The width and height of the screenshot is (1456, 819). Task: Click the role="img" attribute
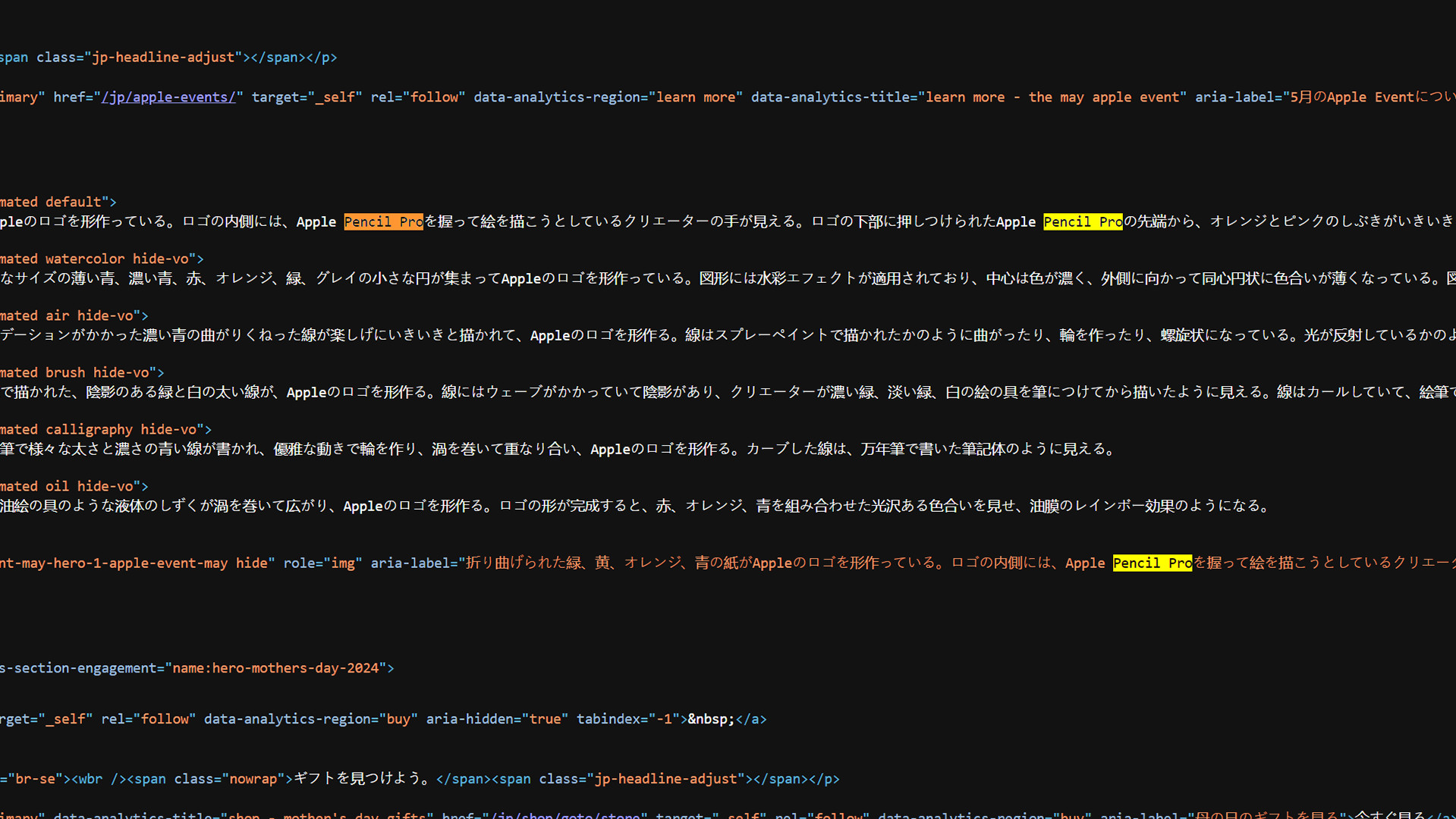(322, 563)
